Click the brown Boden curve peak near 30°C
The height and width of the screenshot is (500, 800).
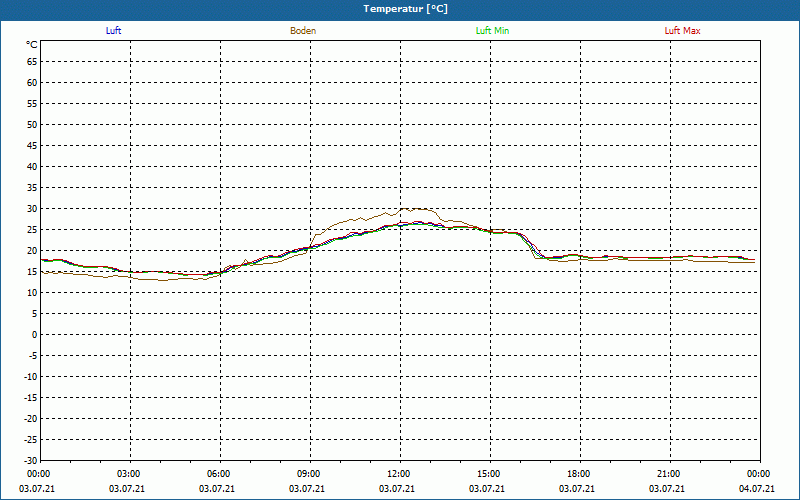click(418, 209)
